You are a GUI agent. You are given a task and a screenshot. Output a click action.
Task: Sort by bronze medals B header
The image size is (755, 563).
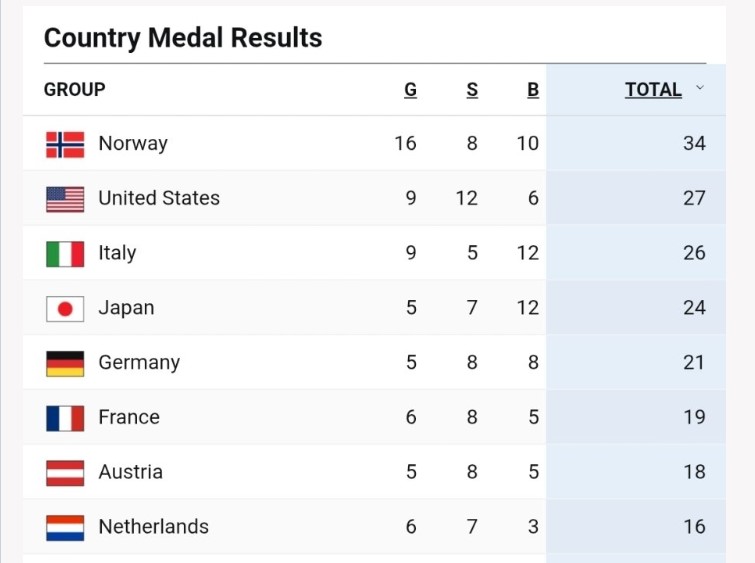coord(533,90)
